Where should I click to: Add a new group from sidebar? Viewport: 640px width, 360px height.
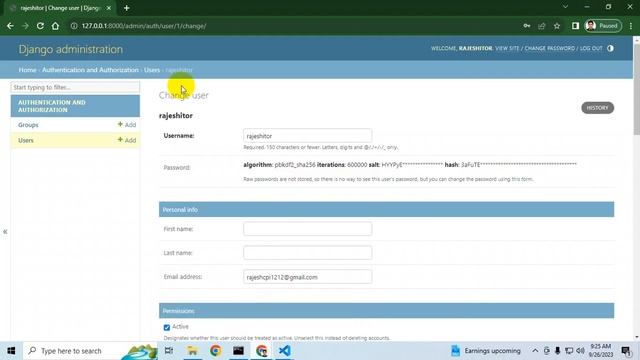pyautogui.click(x=127, y=124)
